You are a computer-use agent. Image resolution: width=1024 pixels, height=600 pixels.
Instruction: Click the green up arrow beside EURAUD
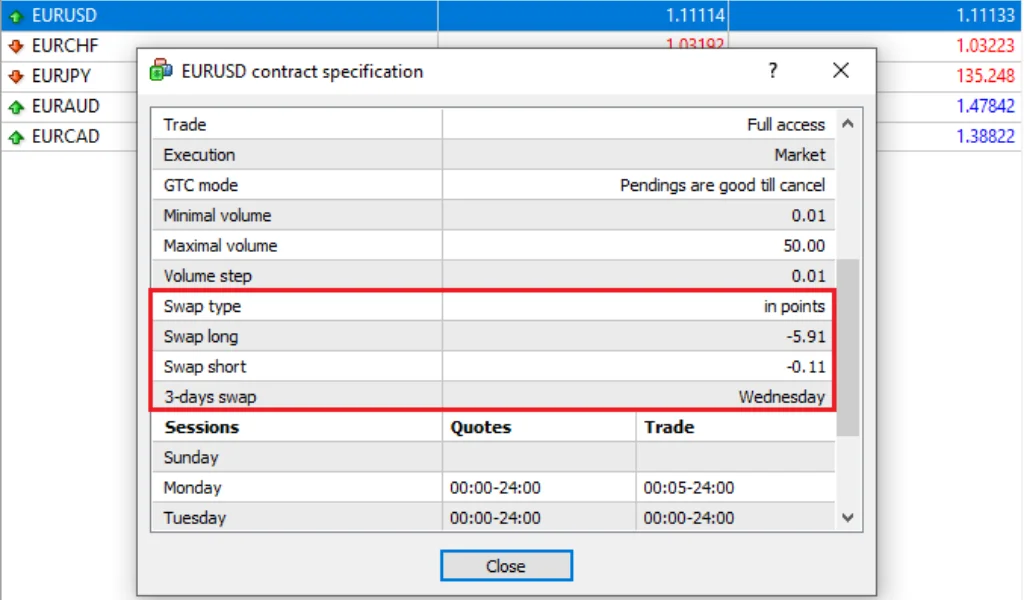pyautogui.click(x=15, y=106)
